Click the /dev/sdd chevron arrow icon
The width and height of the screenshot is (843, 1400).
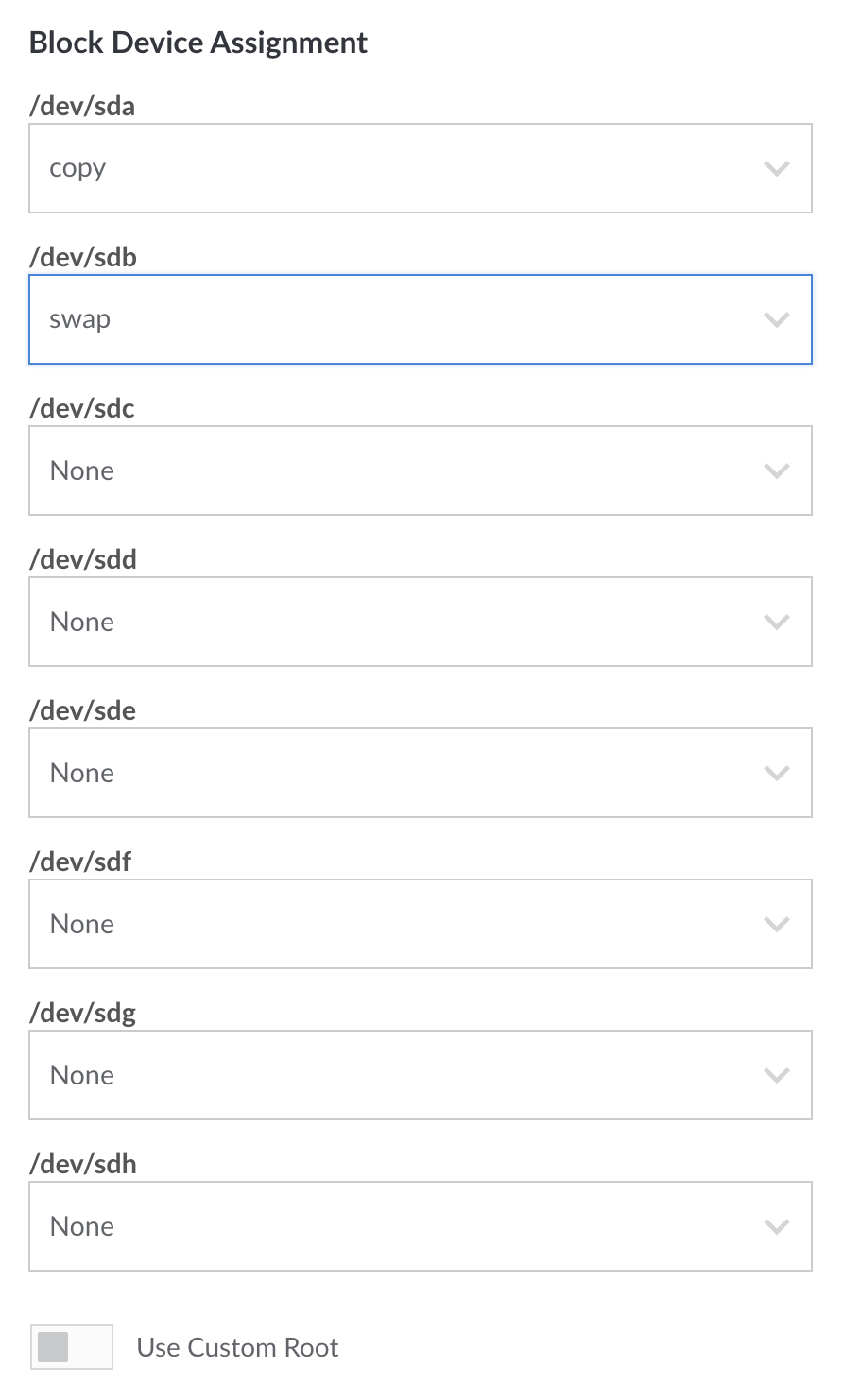coord(776,623)
